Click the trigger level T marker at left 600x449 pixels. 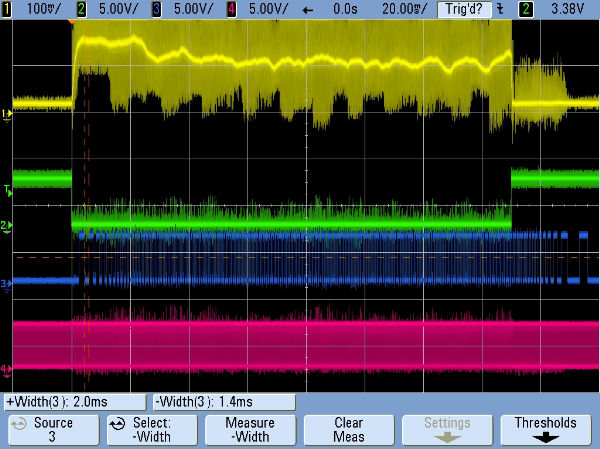tap(8, 191)
